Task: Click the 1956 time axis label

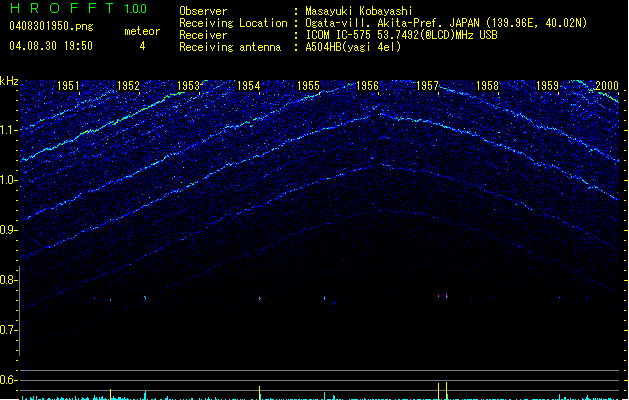Action: [x=367, y=86]
